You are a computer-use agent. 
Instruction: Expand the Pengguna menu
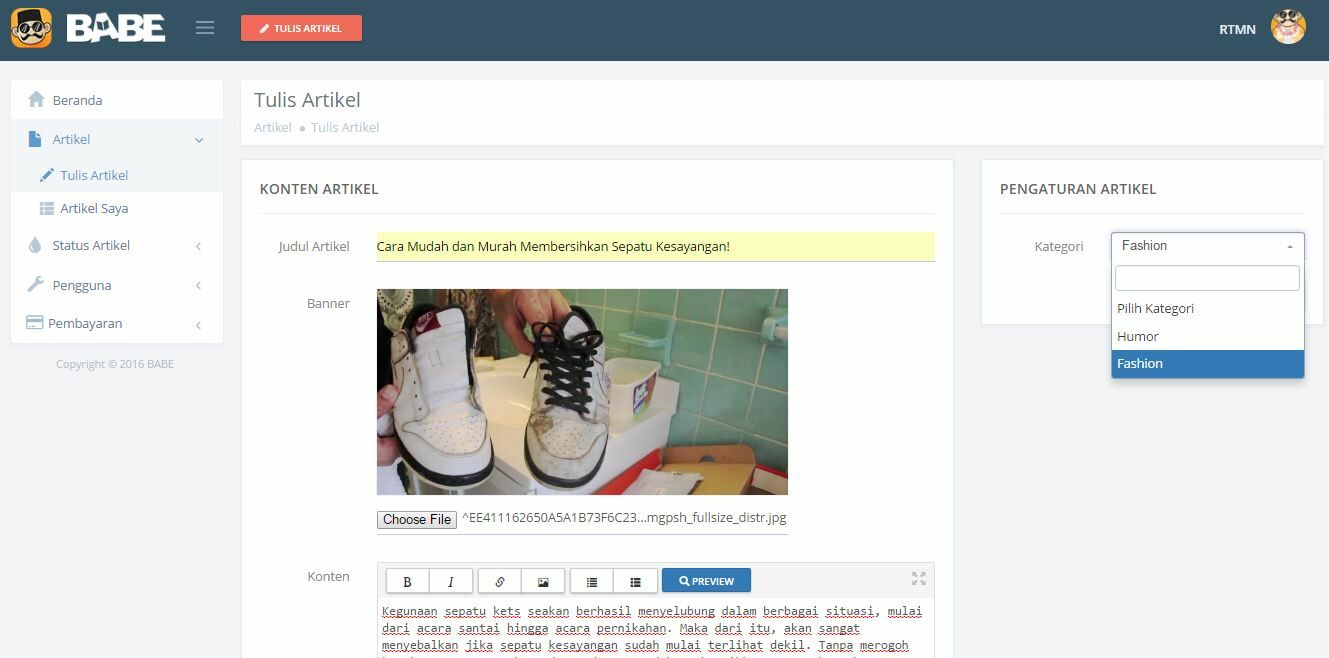point(117,285)
